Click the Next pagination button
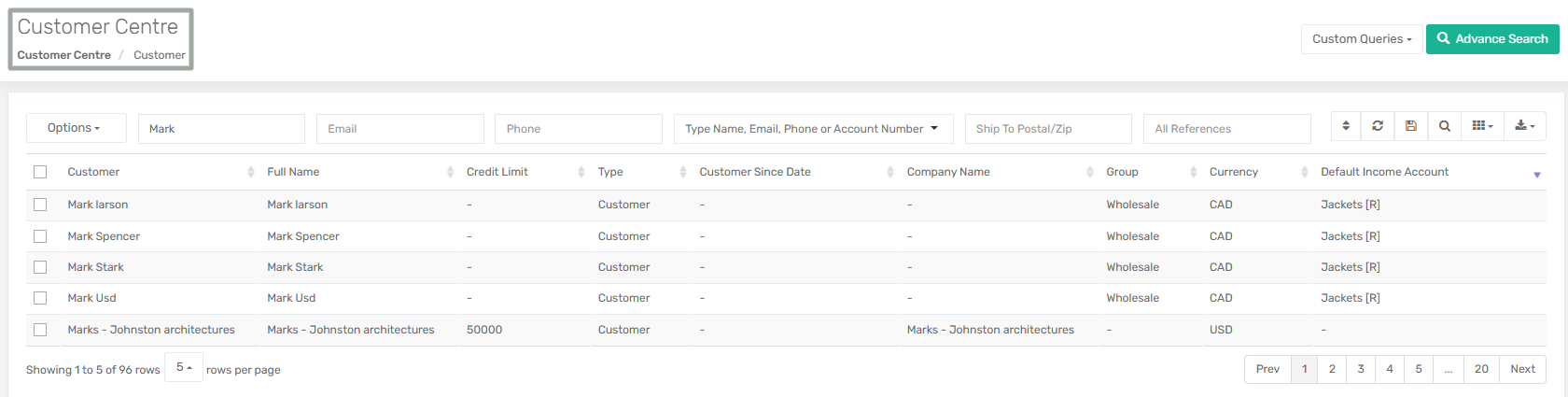The width and height of the screenshot is (1568, 397). [1522, 369]
